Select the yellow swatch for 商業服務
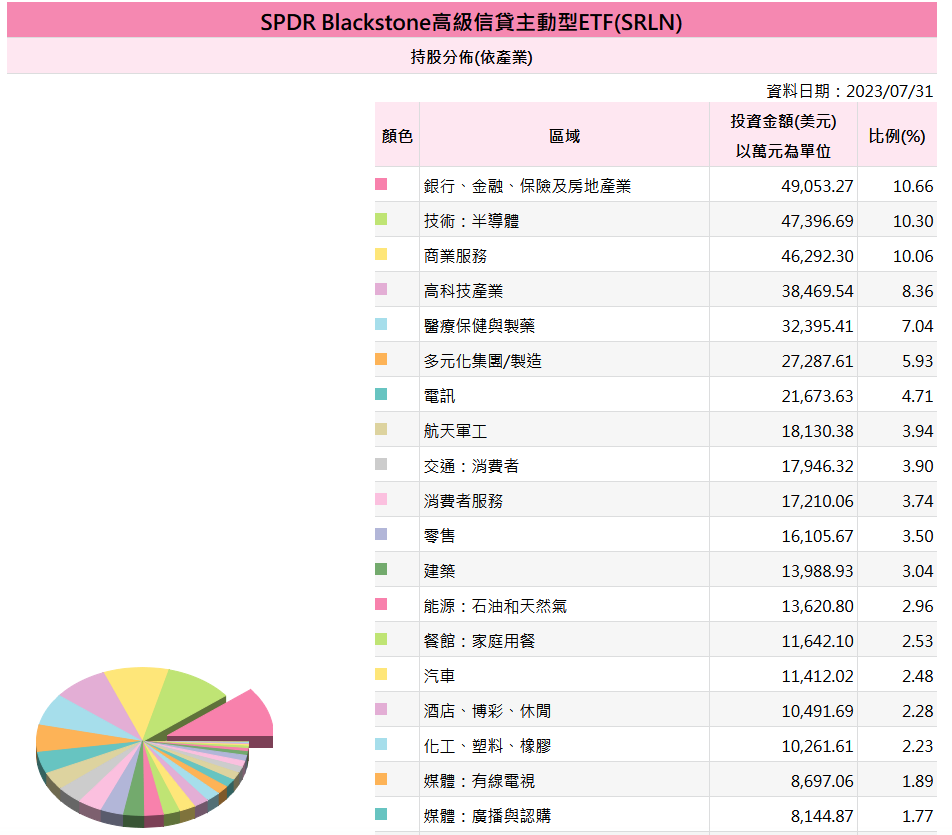This screenshot has height=835, width=952. [381, 255]
